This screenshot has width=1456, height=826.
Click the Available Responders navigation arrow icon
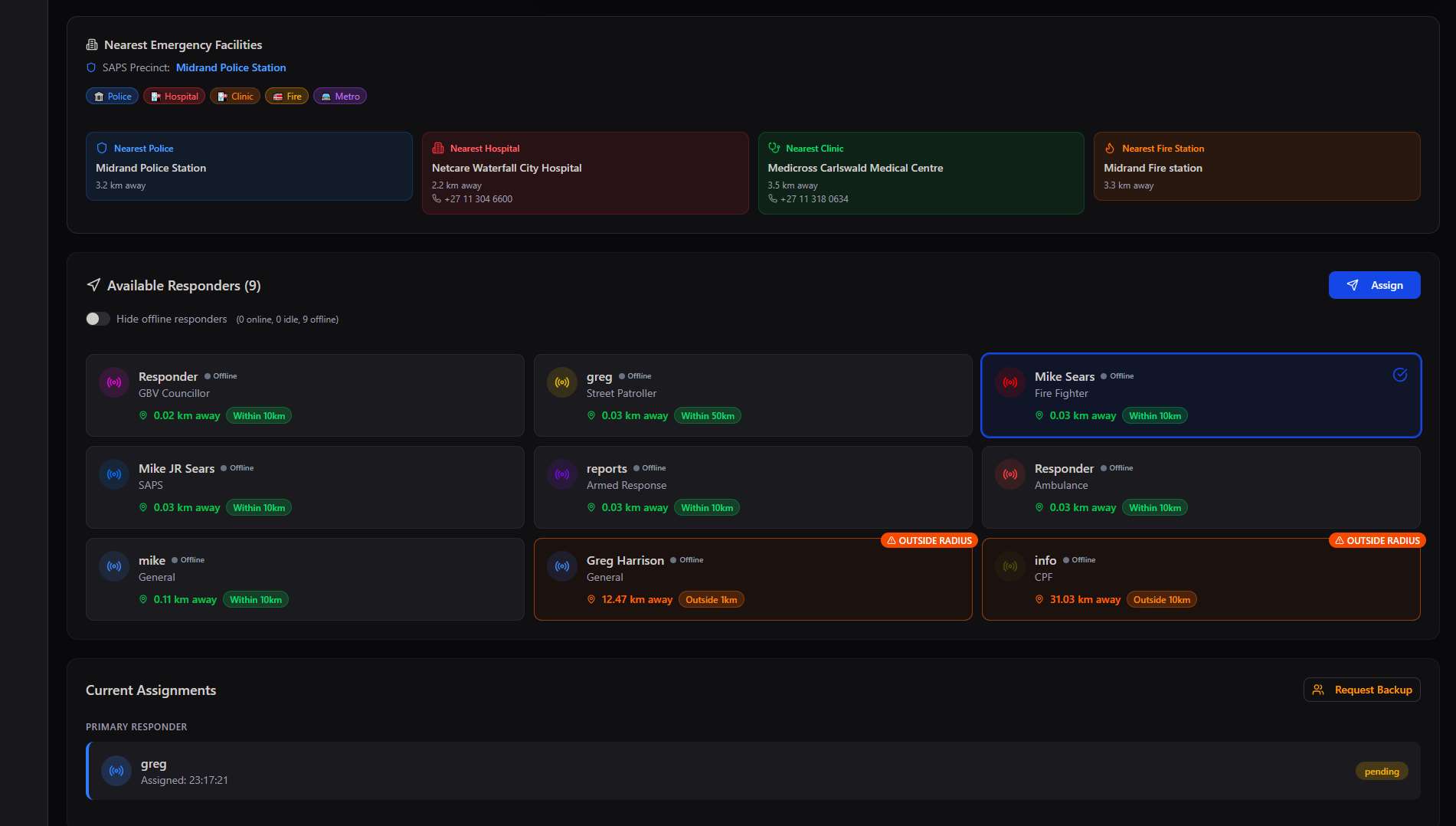click(93, 285)
